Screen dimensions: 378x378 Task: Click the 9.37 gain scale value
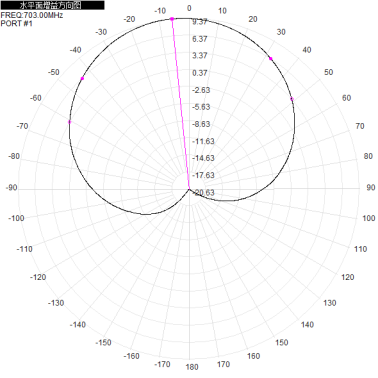tap(199, 22)
